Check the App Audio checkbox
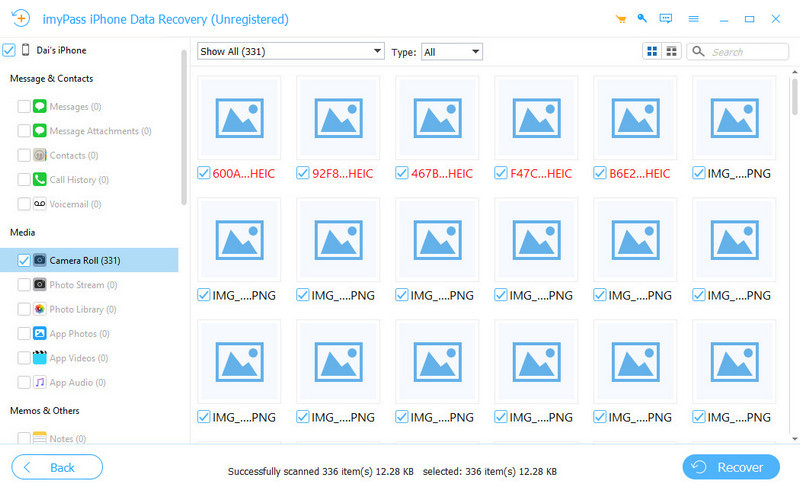This screenshot has width=800, height=491. (23, 382)
